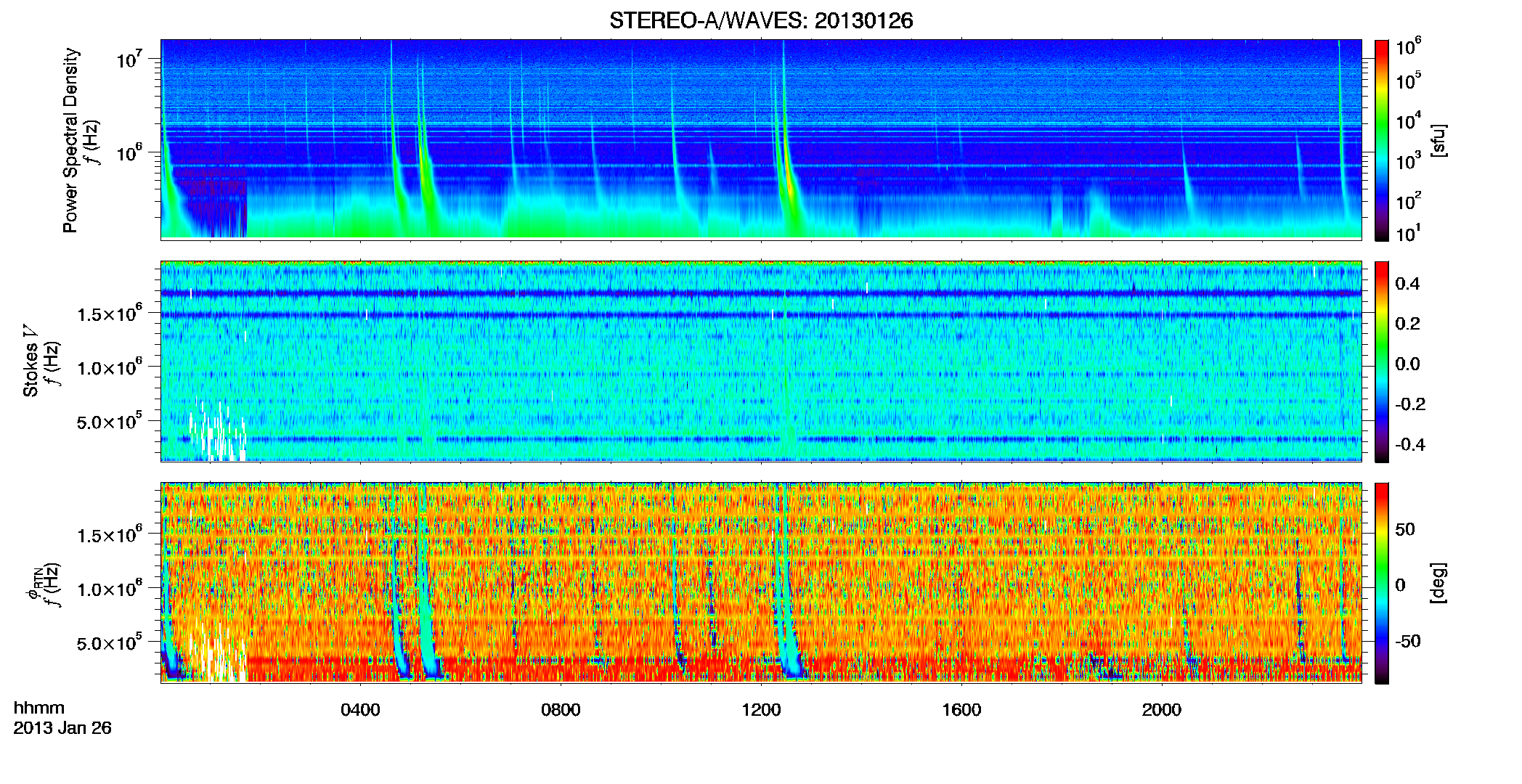Click the date label 2013 Jan 26
This screenshot has height=784, width=1522.
pyautogui.click(x=62, y=728)
